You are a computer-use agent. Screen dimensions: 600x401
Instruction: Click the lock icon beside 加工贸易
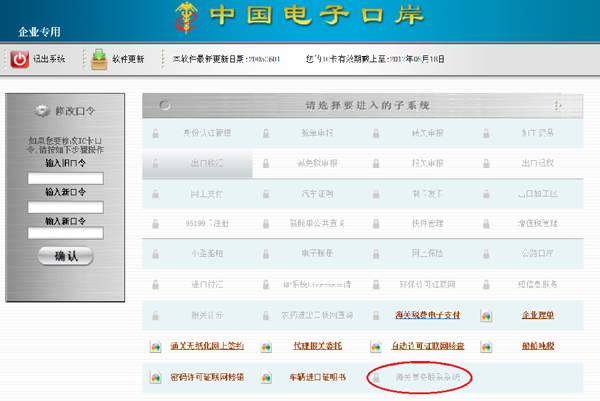(x=486, y=133)
